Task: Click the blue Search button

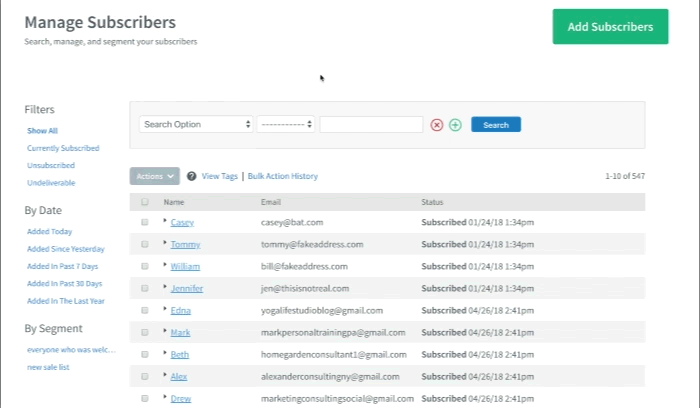Action: [496, 125]
